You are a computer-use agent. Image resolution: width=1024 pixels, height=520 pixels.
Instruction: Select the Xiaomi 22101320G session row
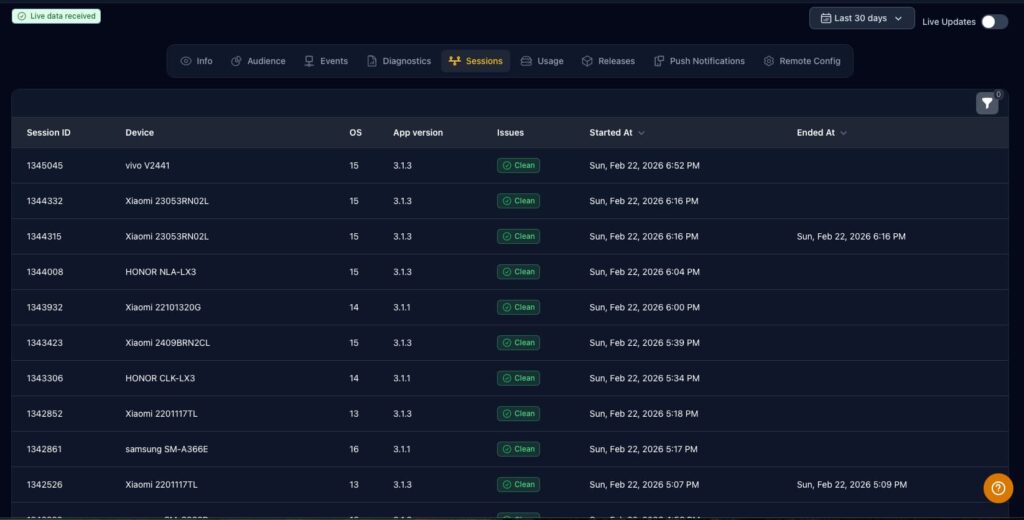pos(163,307)
